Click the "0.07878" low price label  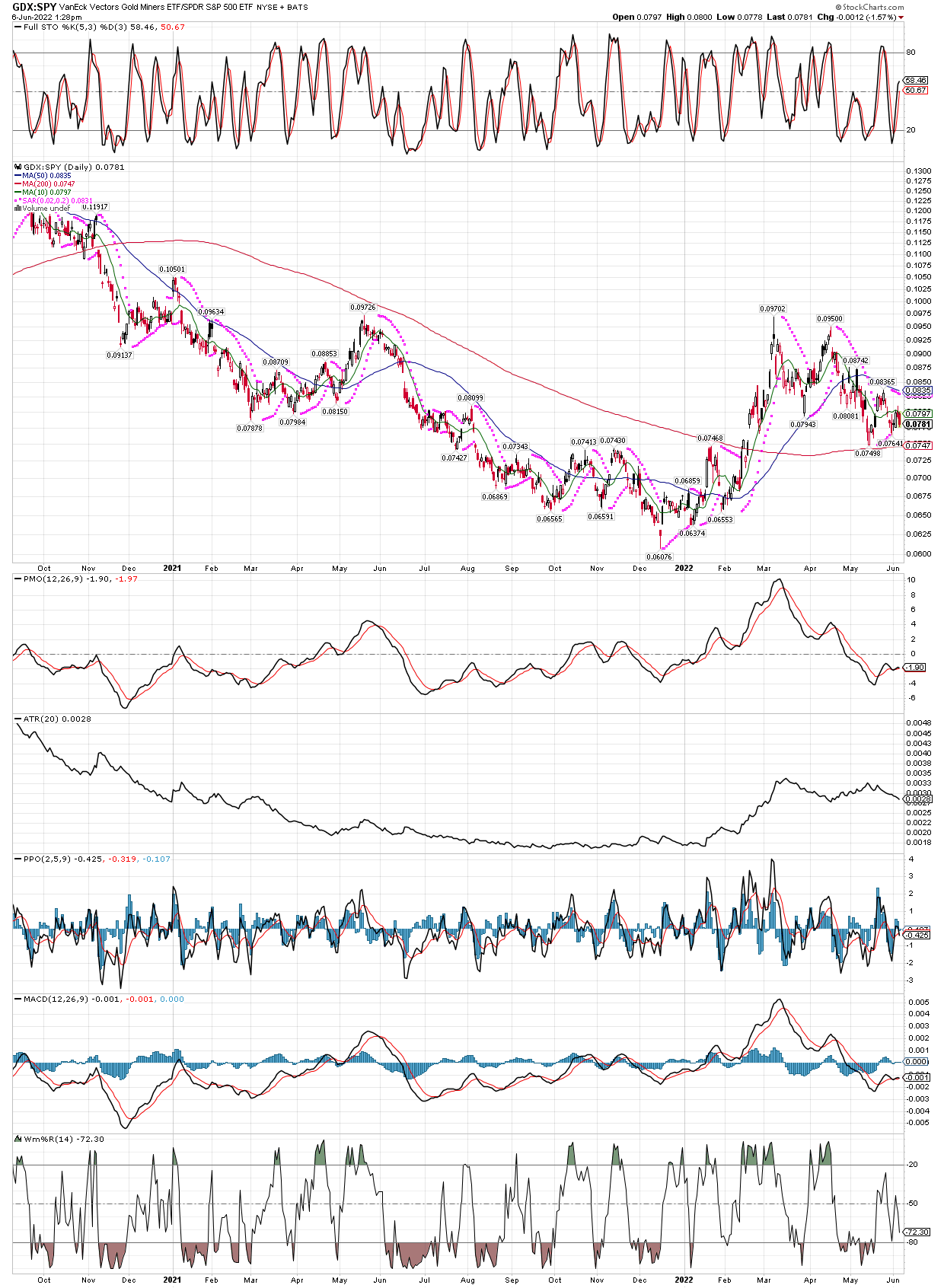pyautogui.click(x=250, y=429)
